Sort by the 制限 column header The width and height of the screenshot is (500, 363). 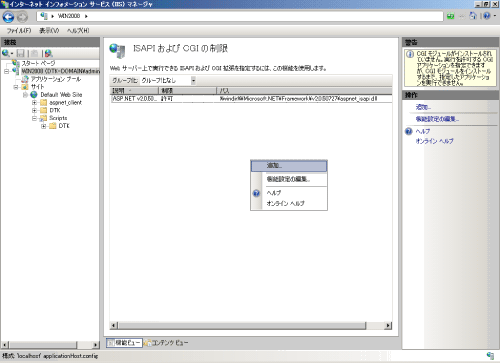(x=188, y=91)
